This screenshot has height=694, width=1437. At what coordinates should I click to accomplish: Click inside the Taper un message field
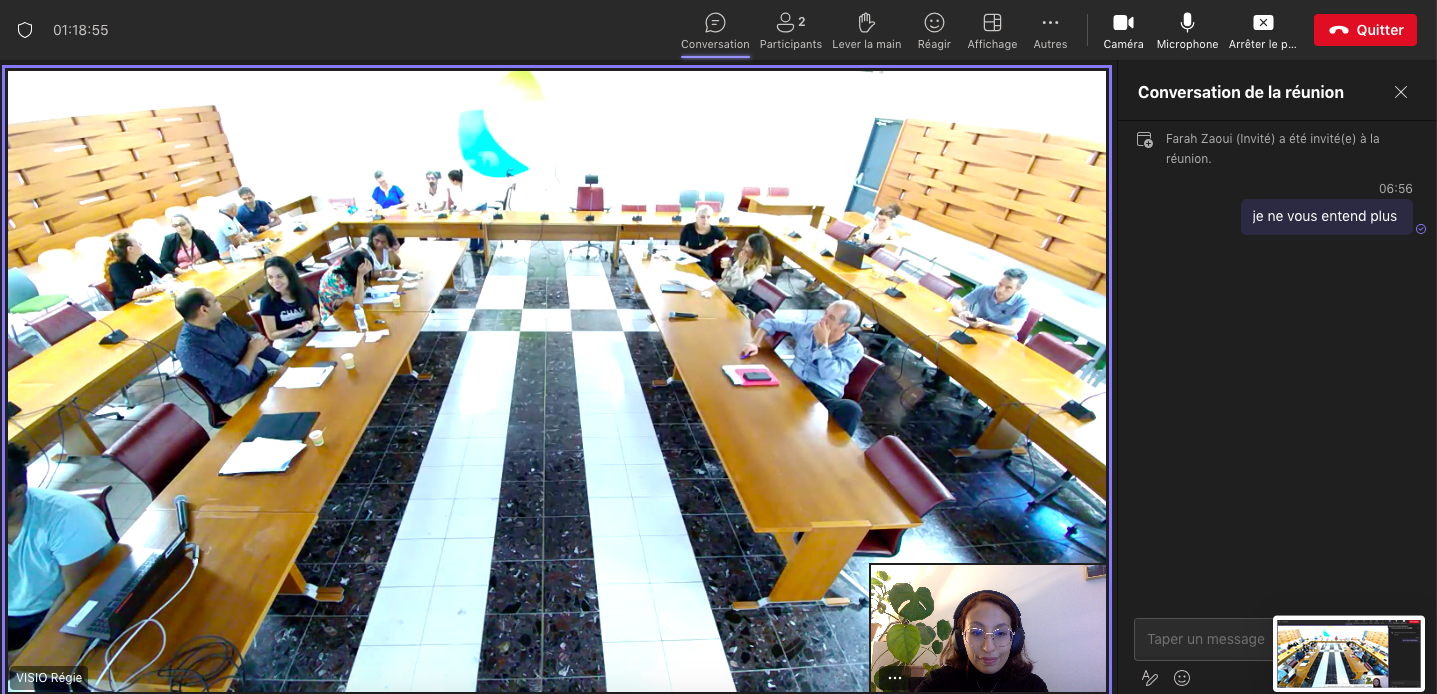(1204, 639)
